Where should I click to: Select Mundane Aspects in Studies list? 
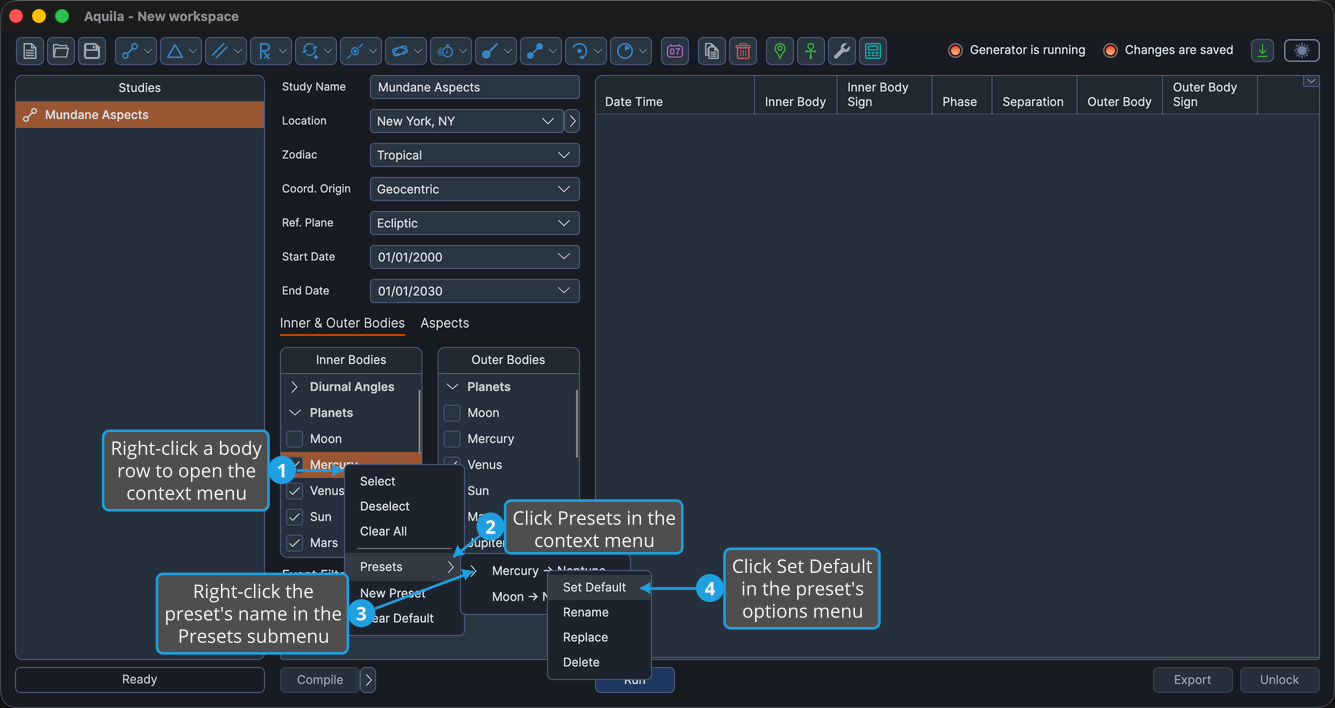(x=140, y=115)
